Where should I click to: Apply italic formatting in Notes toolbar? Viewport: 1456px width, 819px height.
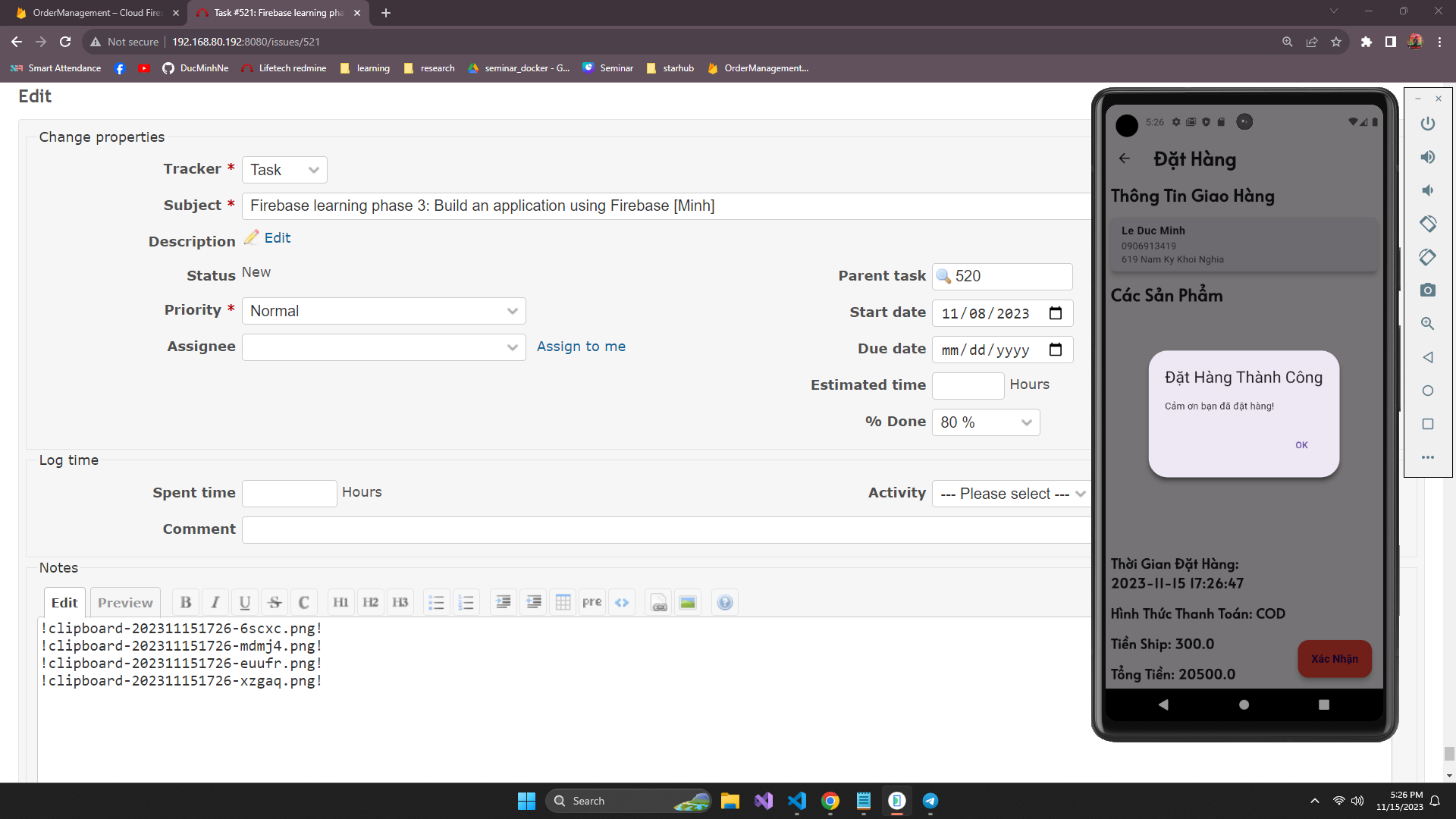pyautogui.click(x=215, y=603)
